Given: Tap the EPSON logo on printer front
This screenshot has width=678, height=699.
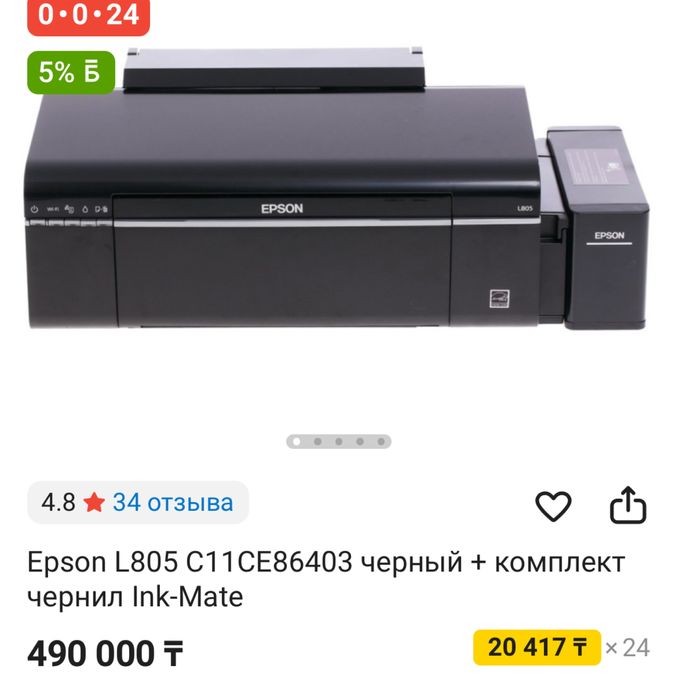Looking at the screenshot, I should [x=282, y=209].
